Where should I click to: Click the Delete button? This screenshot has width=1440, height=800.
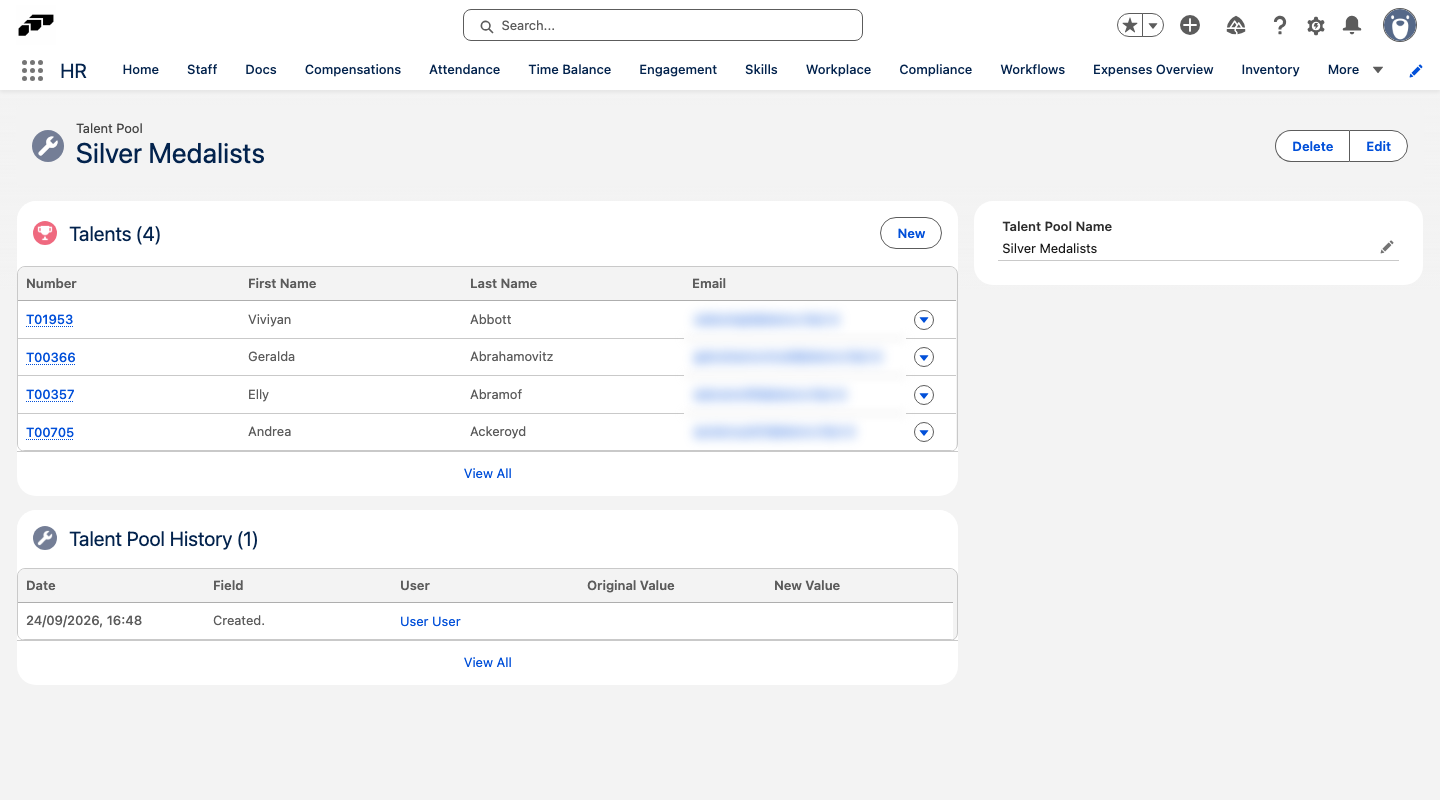pyautogui.click(x=1313, y=146)
